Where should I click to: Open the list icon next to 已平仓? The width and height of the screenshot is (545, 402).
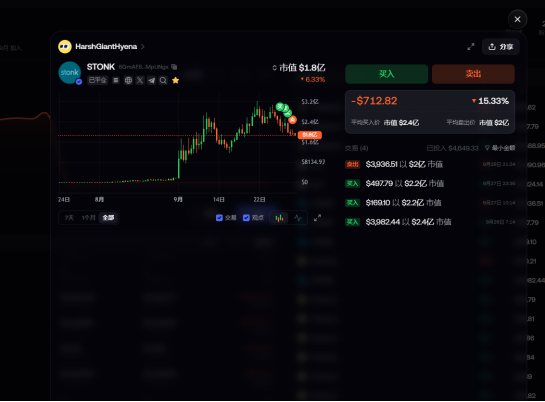116,80
